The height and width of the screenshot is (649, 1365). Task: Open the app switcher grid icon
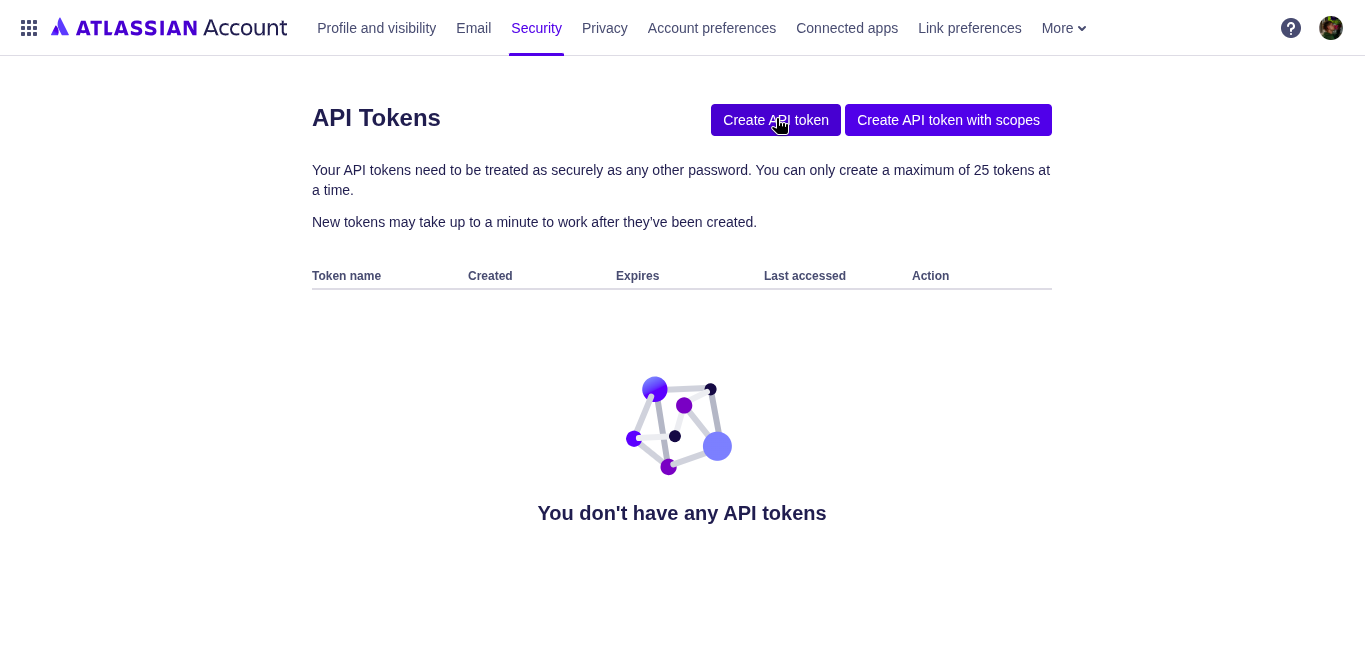click(x=29, y=28)
